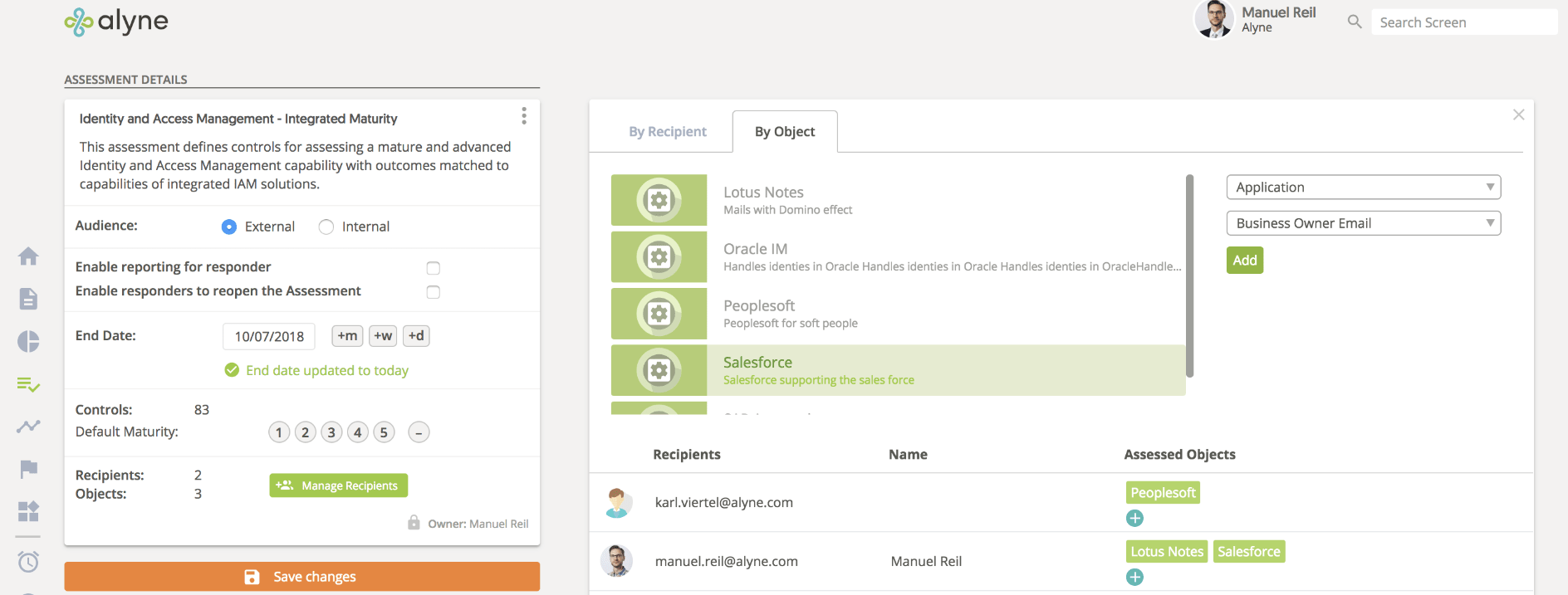Click Manage Recipients button
1568x595 pixels.
(339, 485)
